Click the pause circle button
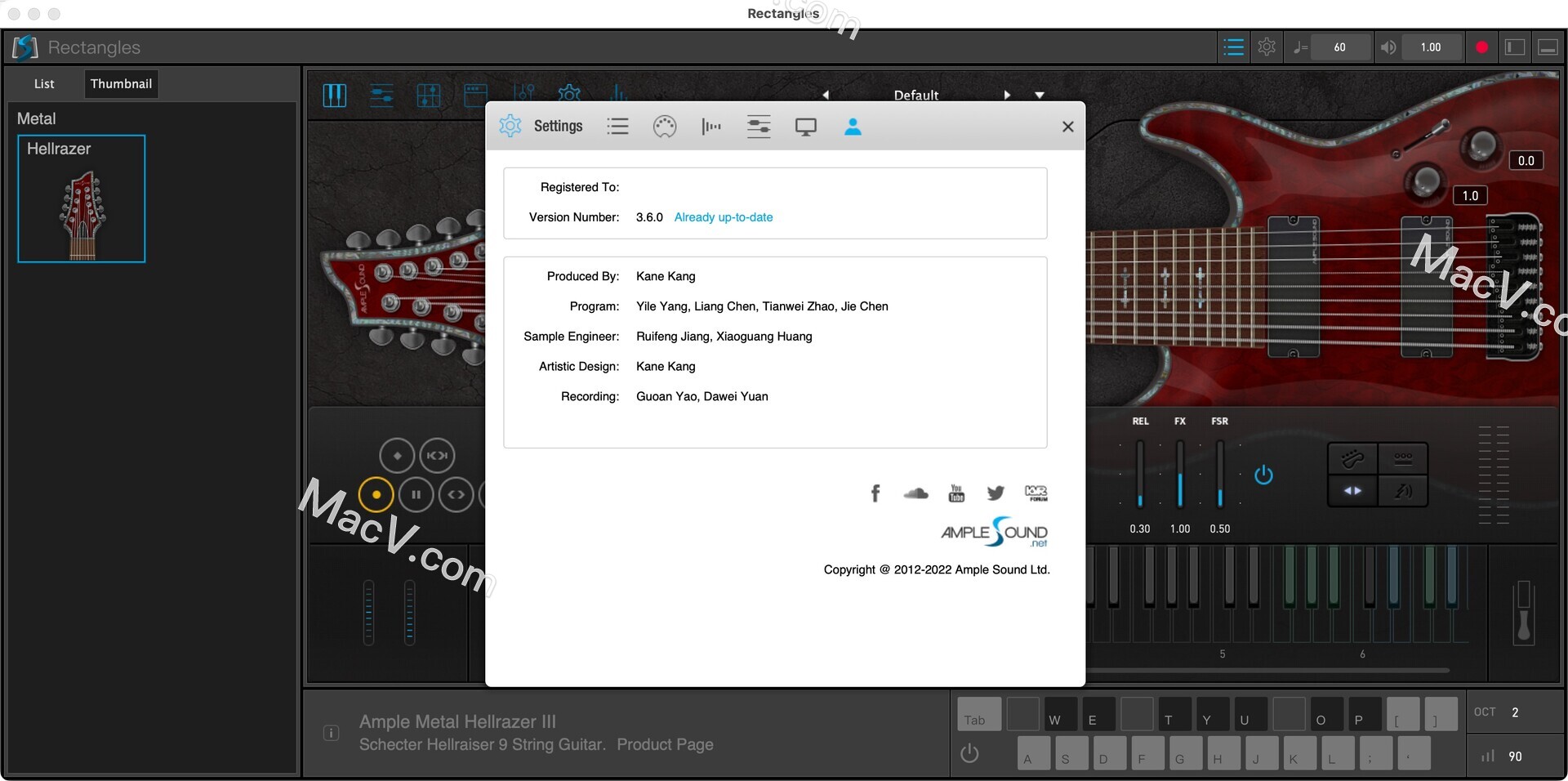This screenshot has width=1568, height=781. point(416,494)
